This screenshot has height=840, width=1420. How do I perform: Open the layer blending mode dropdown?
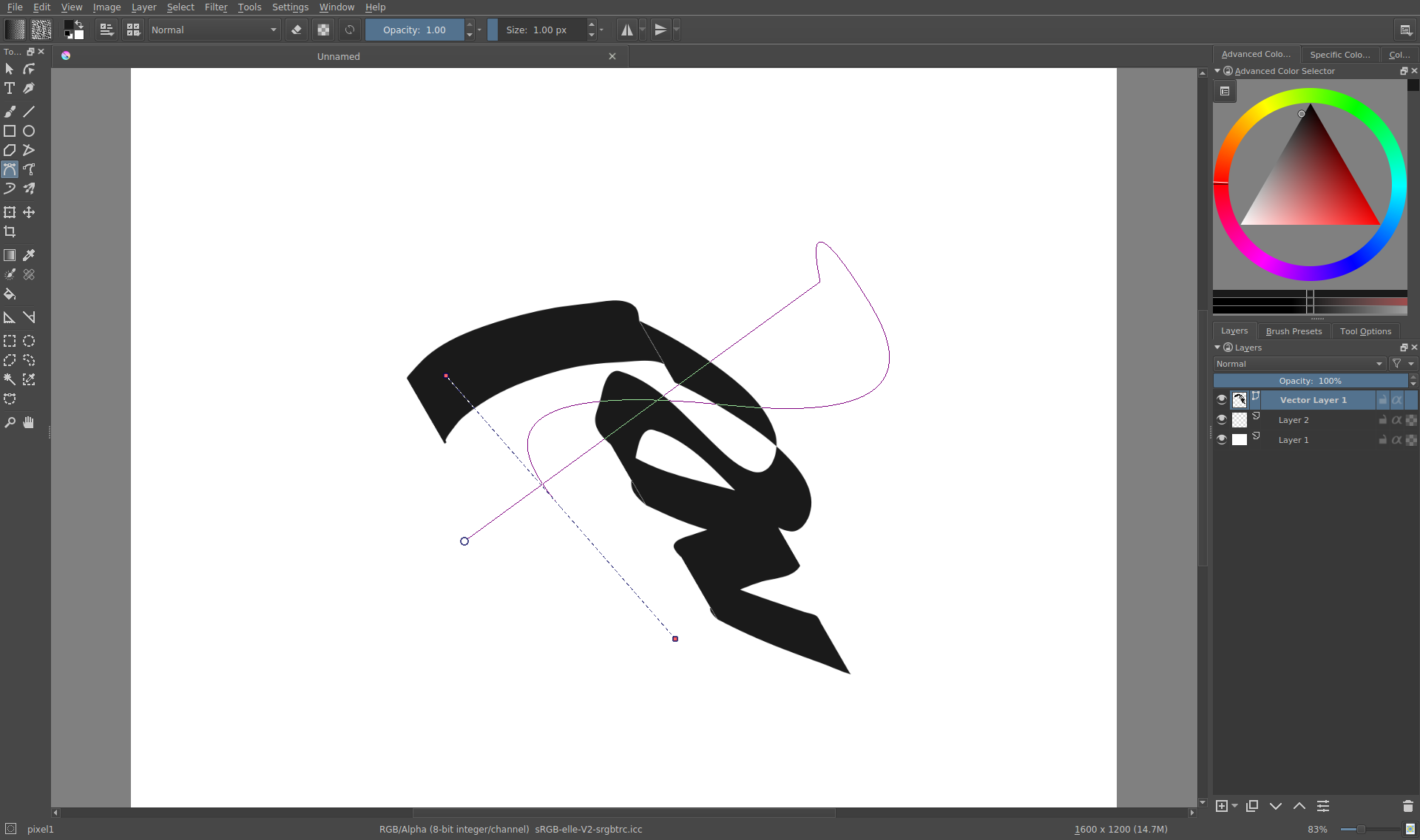coord(1298,364)
